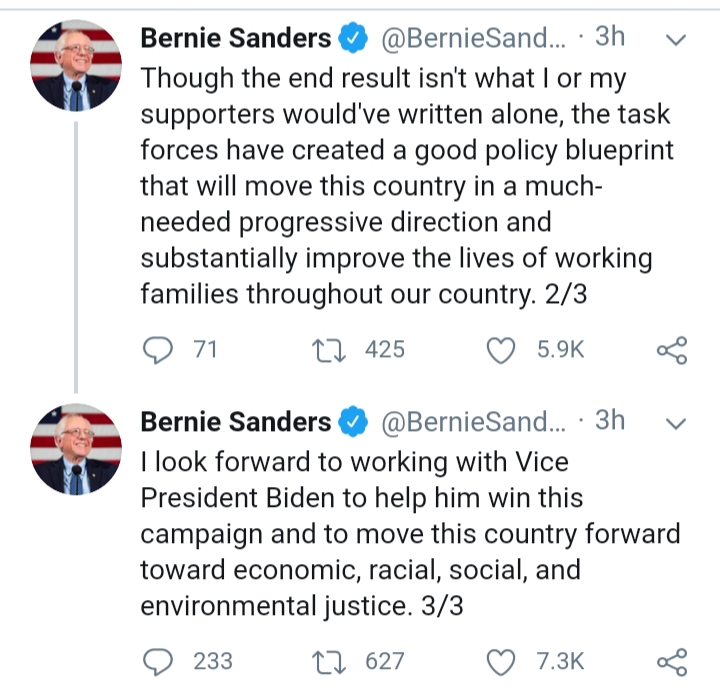Open Bernie Sanders name on first tweet
This screenshot has width=720, height=695.
(x=235, y=39)
